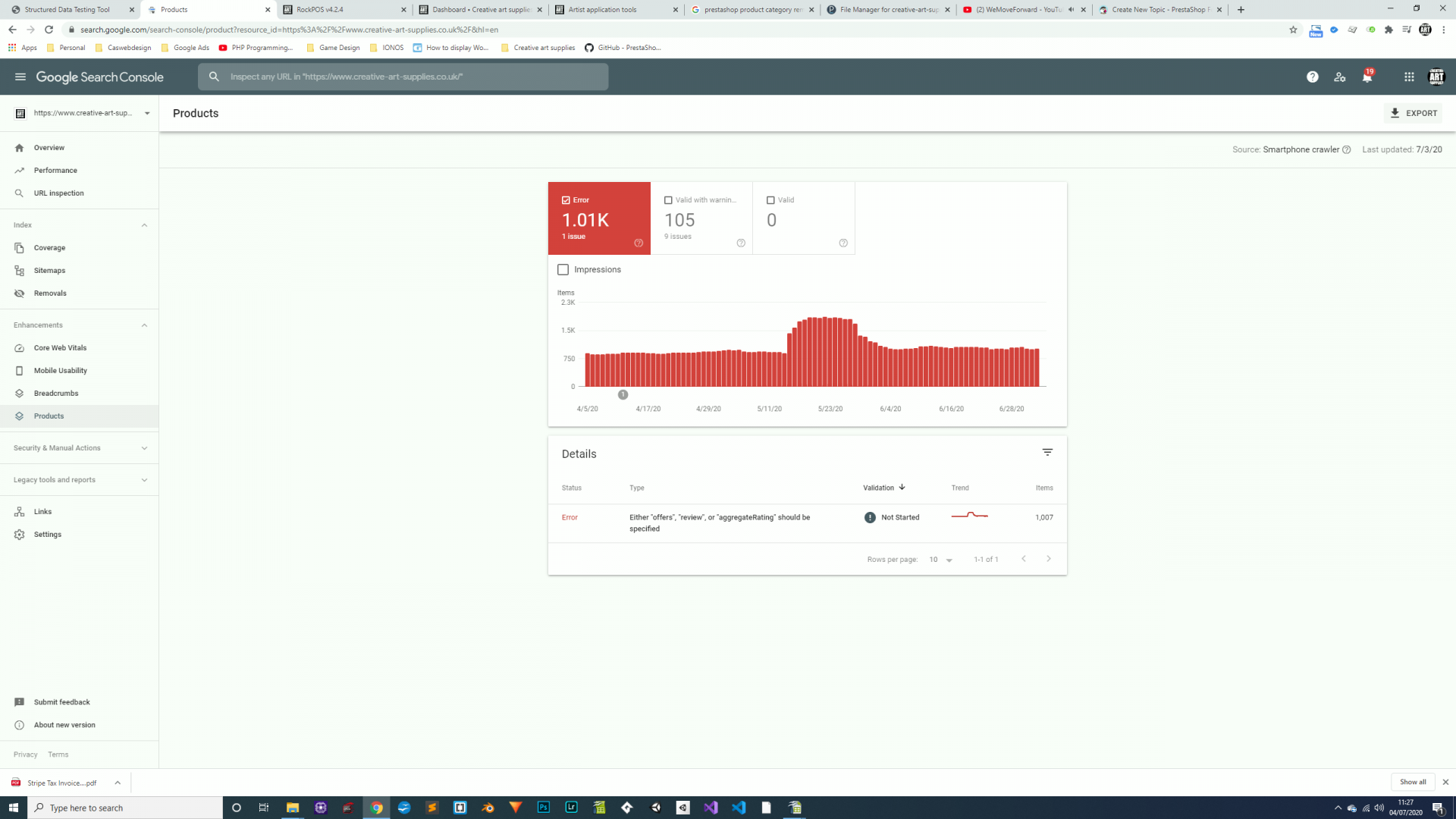Click the EXPORT button

click(1414, 113)
